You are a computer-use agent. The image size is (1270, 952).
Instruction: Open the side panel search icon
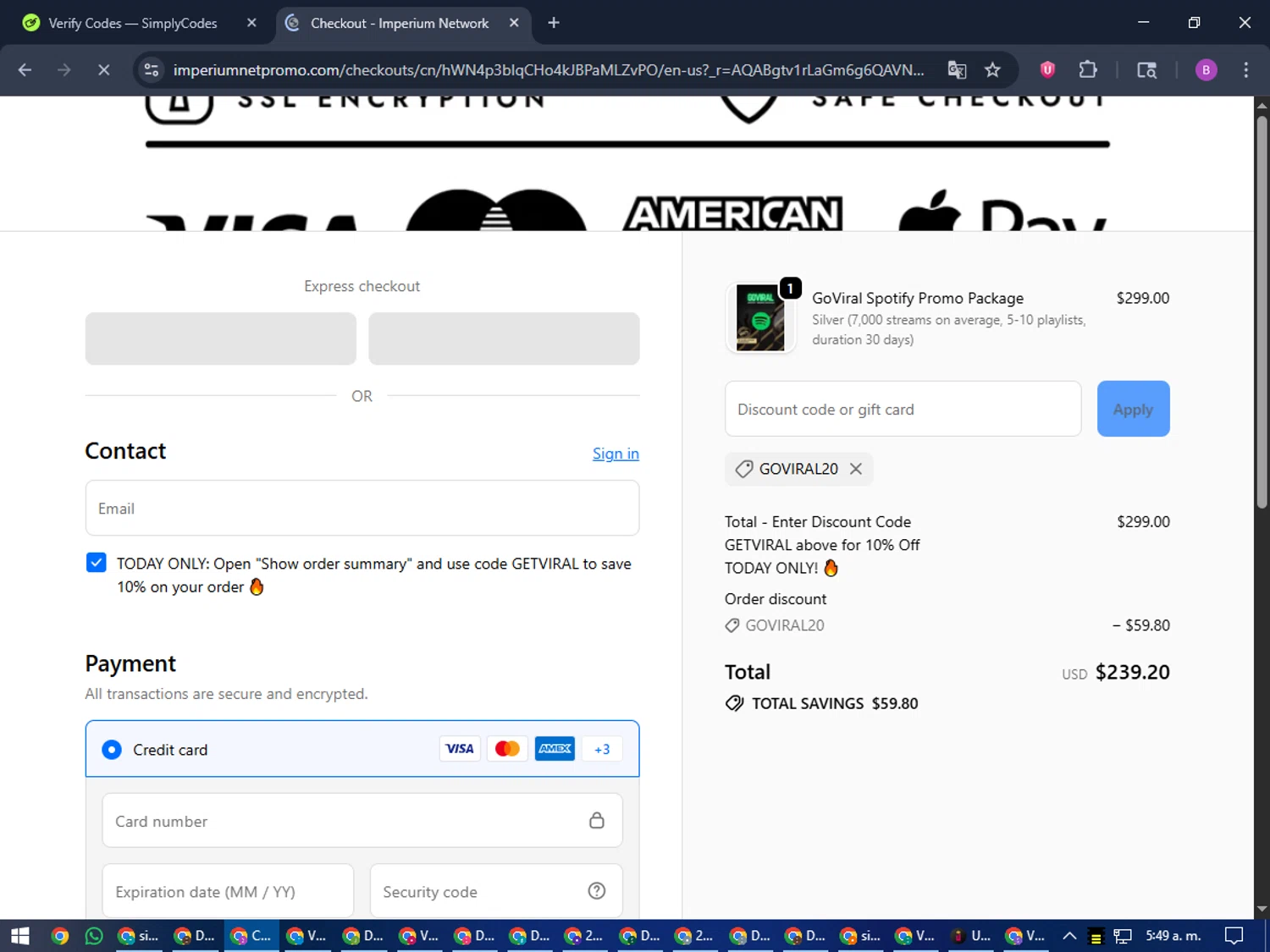[x=1146, y=70]
